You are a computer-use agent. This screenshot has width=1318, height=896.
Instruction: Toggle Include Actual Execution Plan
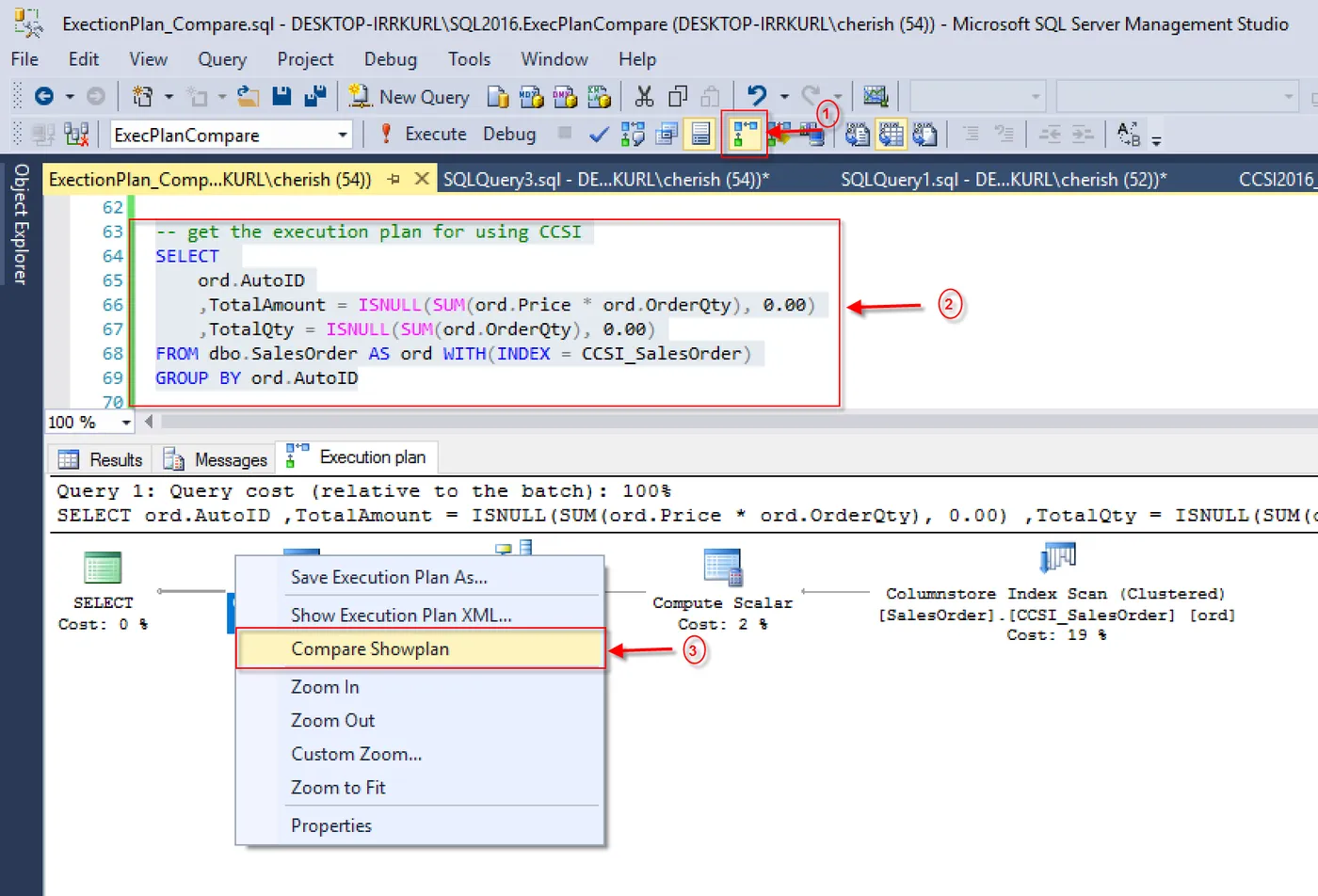(744, 135)
